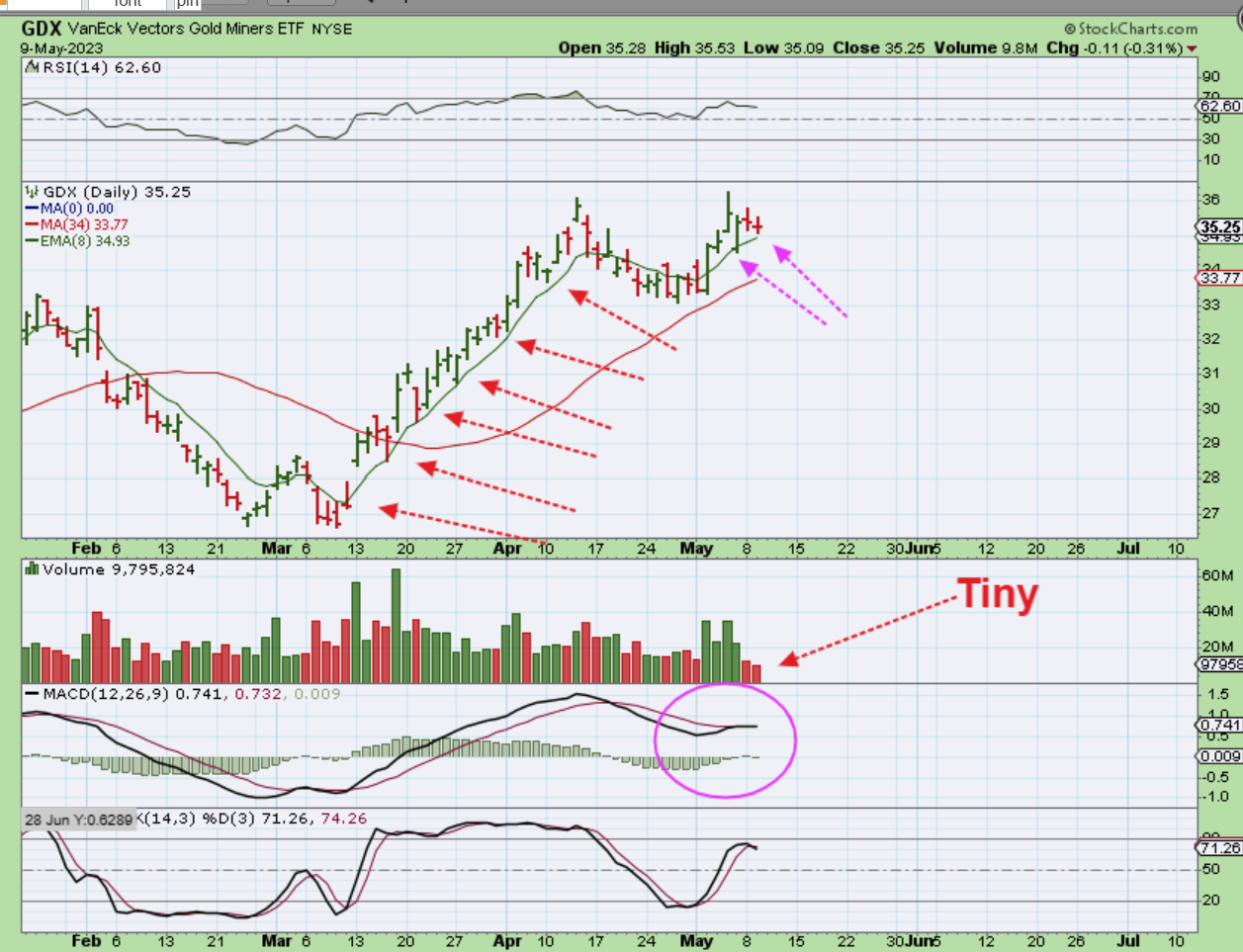
Task: Click the "MA(34) 33.77" legend entry
Action: pos(84,224)
